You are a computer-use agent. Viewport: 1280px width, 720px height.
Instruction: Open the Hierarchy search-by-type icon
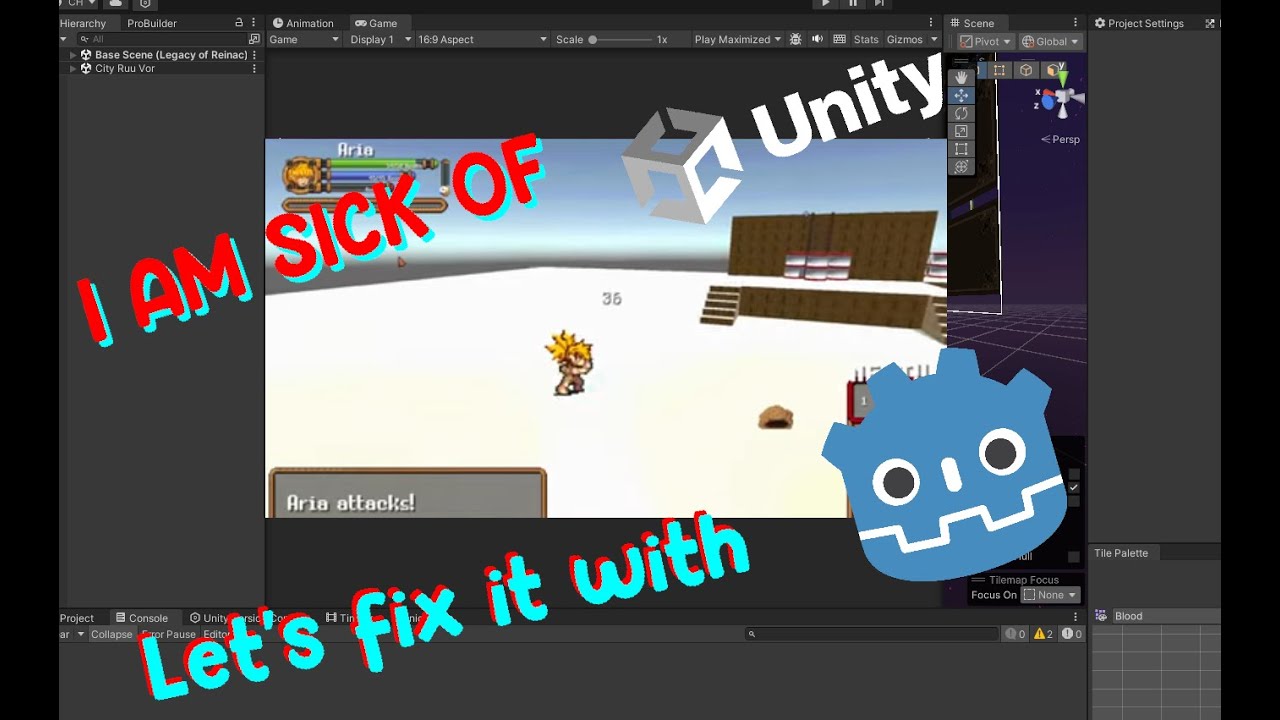click(x=254, y=39)
